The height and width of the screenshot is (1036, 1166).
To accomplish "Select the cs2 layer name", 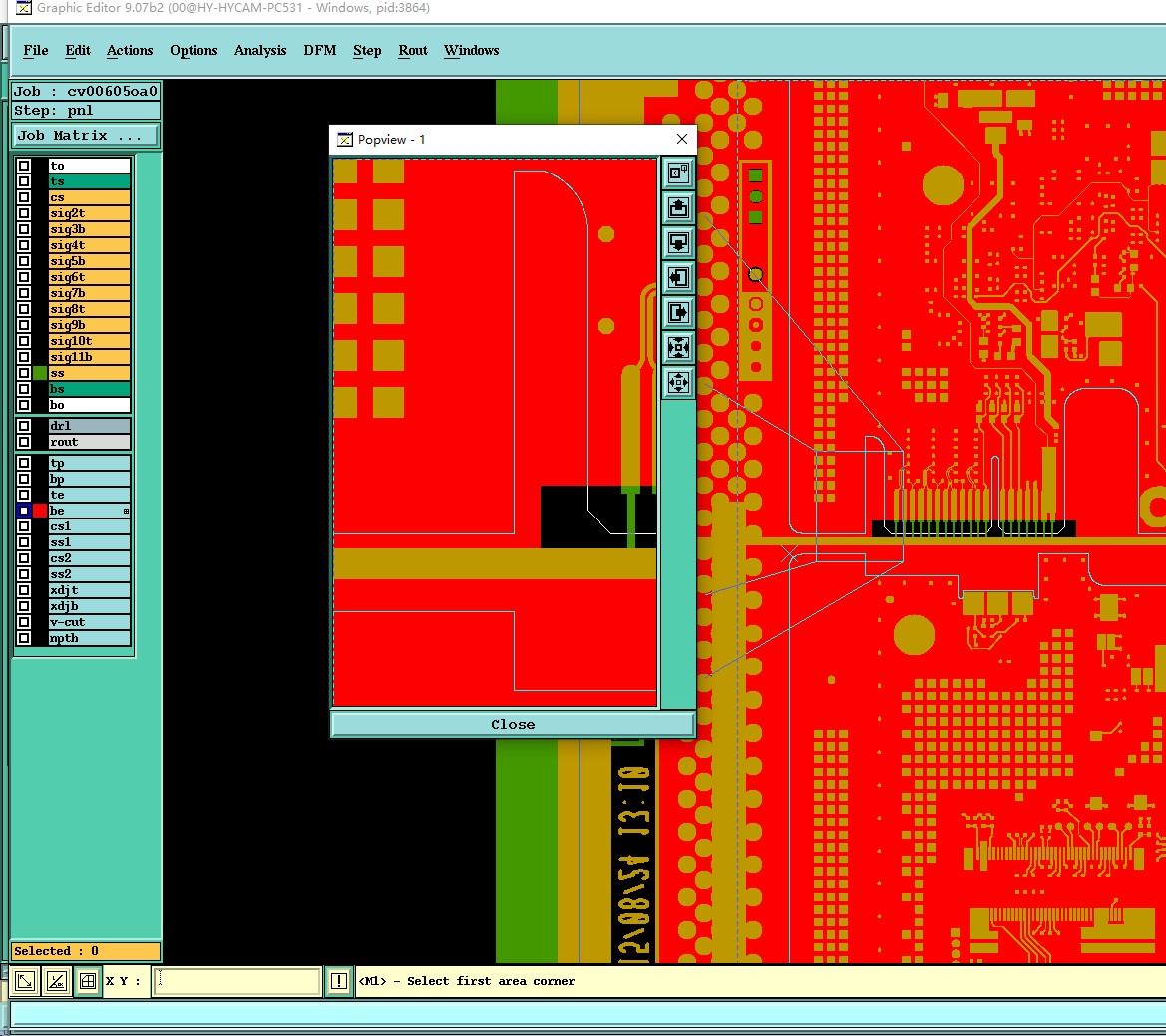I will (x=89, y=558).
